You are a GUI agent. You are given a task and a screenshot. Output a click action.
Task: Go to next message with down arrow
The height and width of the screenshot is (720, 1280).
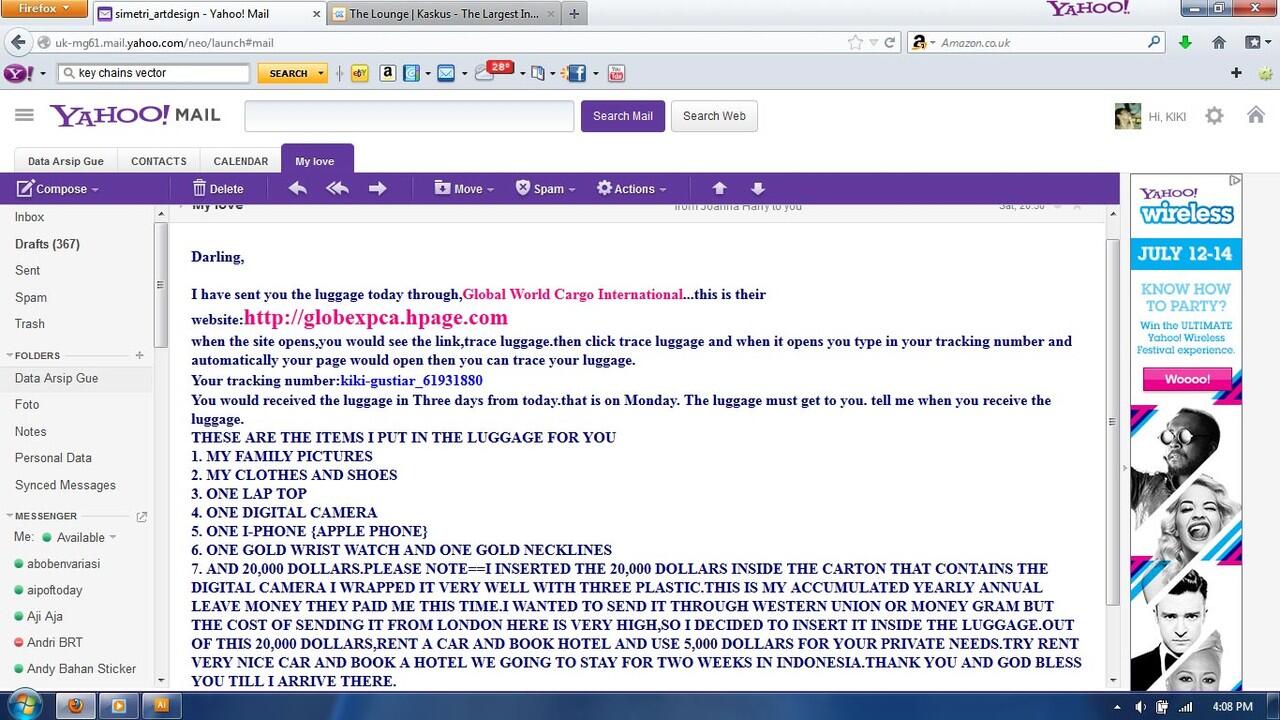tap(757, 188)
